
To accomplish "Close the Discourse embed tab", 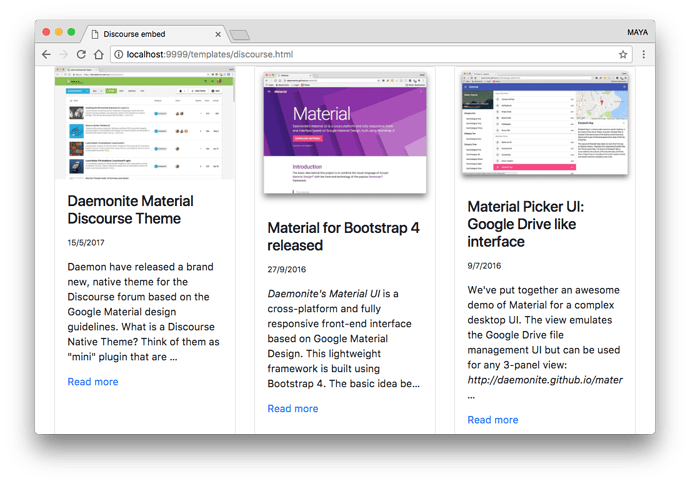I will click(219, 32).
